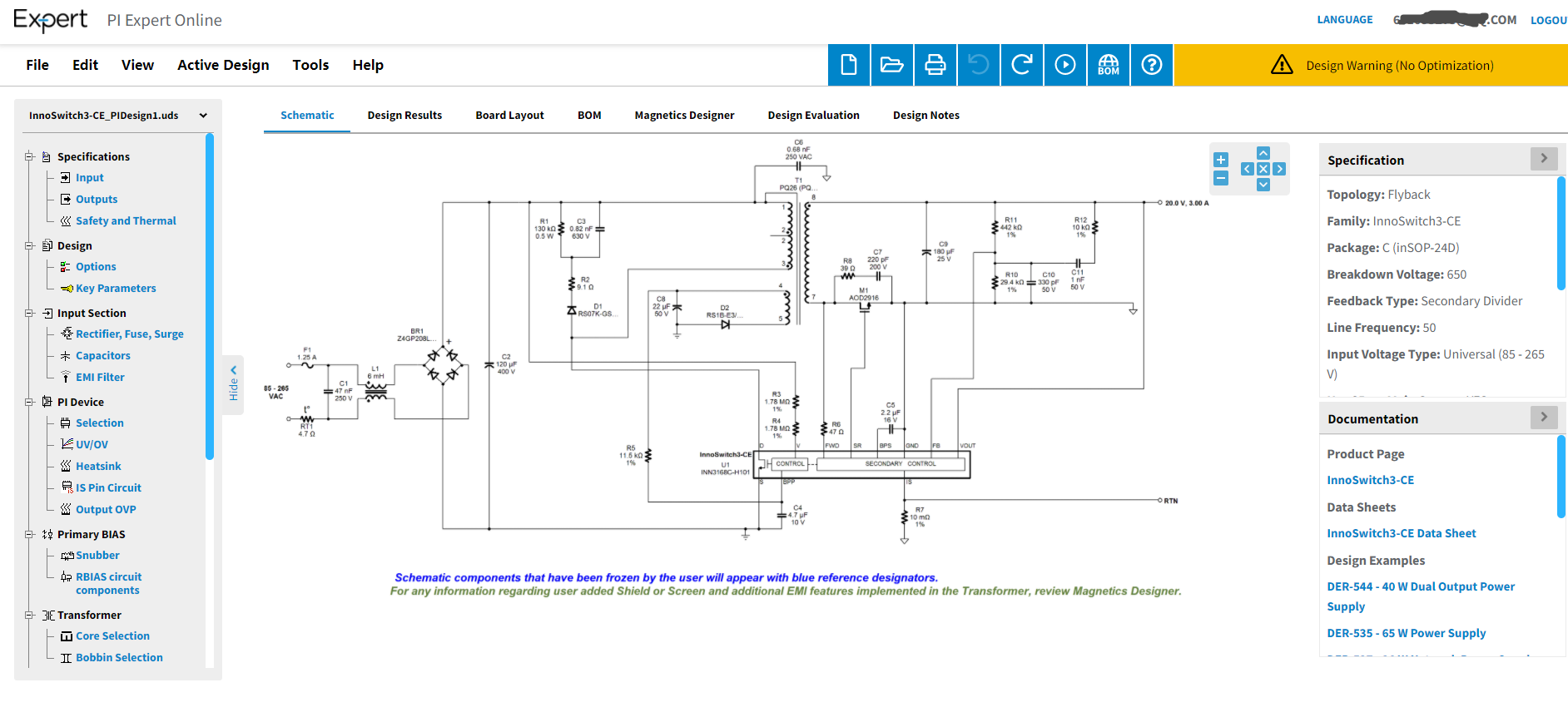Open Rectifier, Fuse, Surge settings
This screenshot has width=1568, height=722.
[x=130, y=334]
